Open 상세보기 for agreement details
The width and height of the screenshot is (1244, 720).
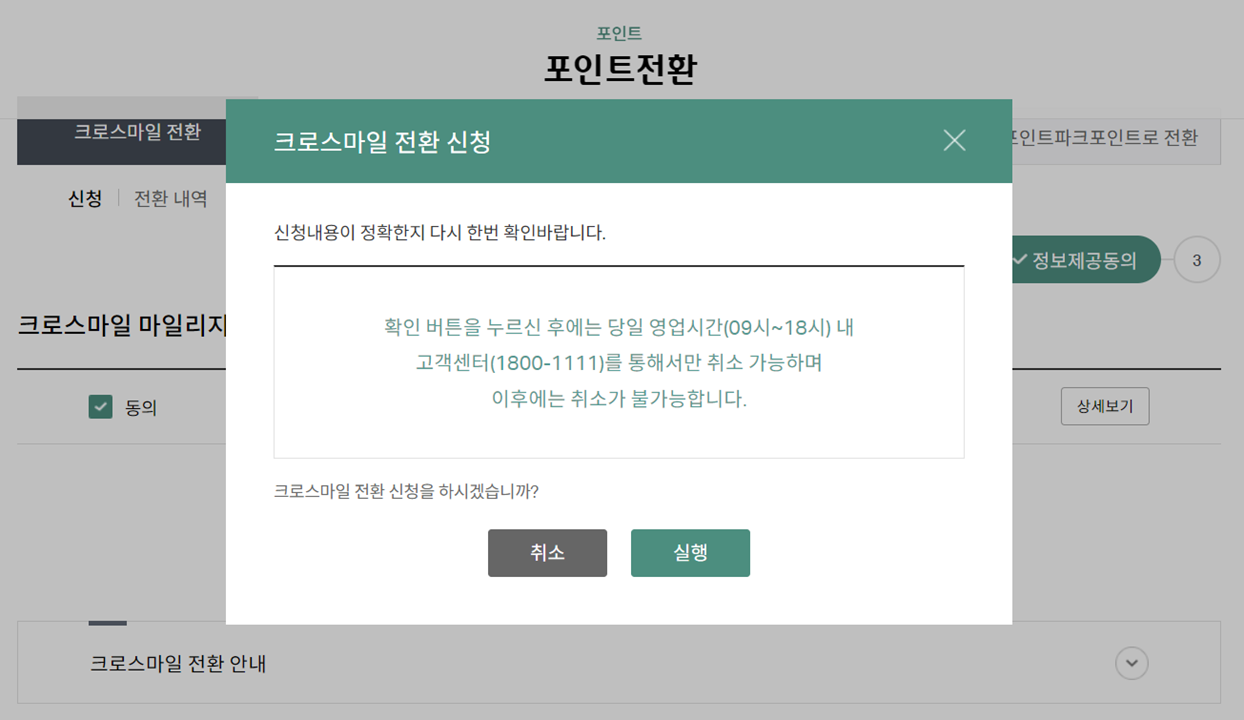pos(1105,406)
